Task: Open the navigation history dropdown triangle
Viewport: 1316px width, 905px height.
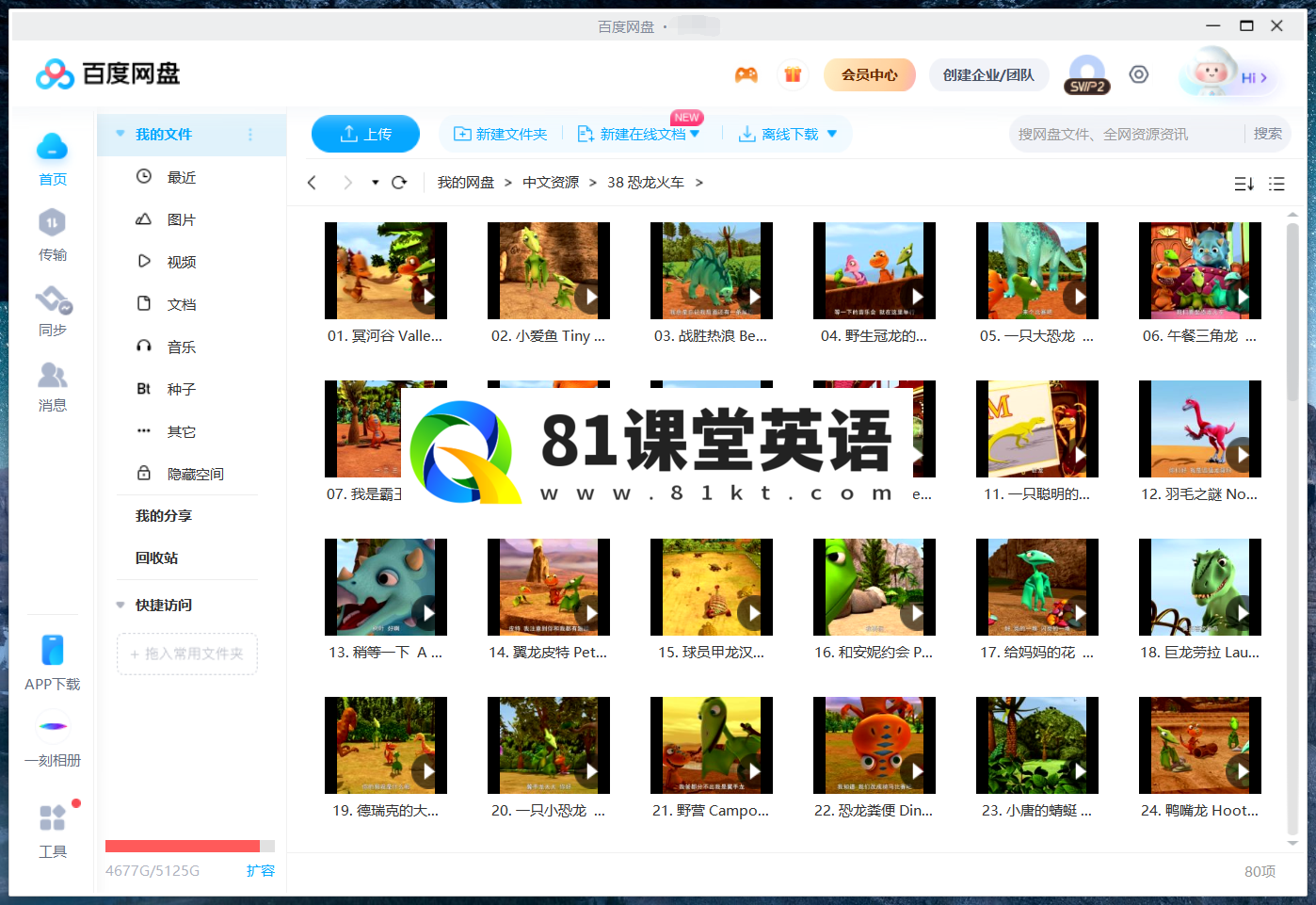Action: pyautogui.click(x=375, y=183)
